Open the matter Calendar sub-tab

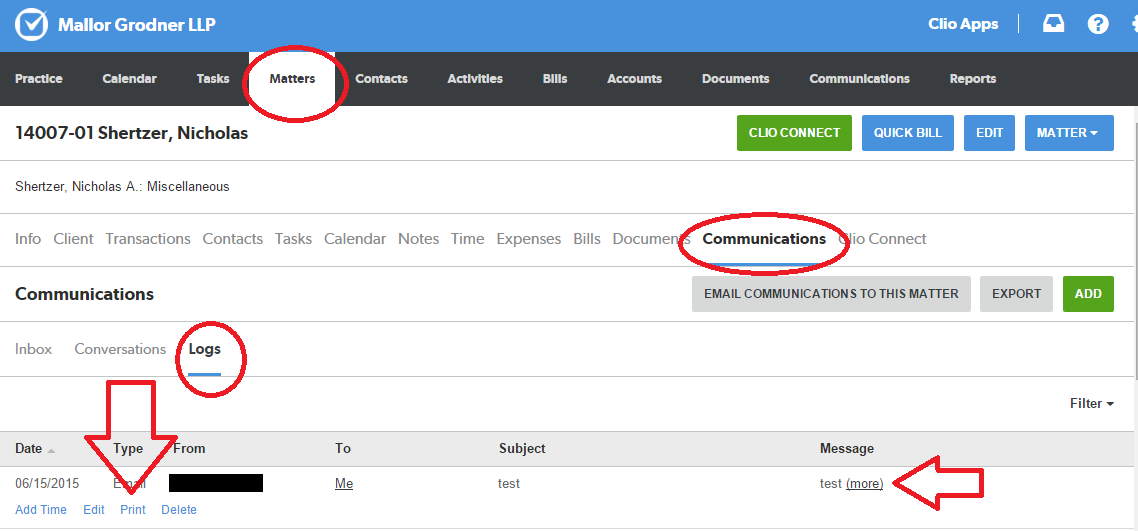tap(355, 239)
